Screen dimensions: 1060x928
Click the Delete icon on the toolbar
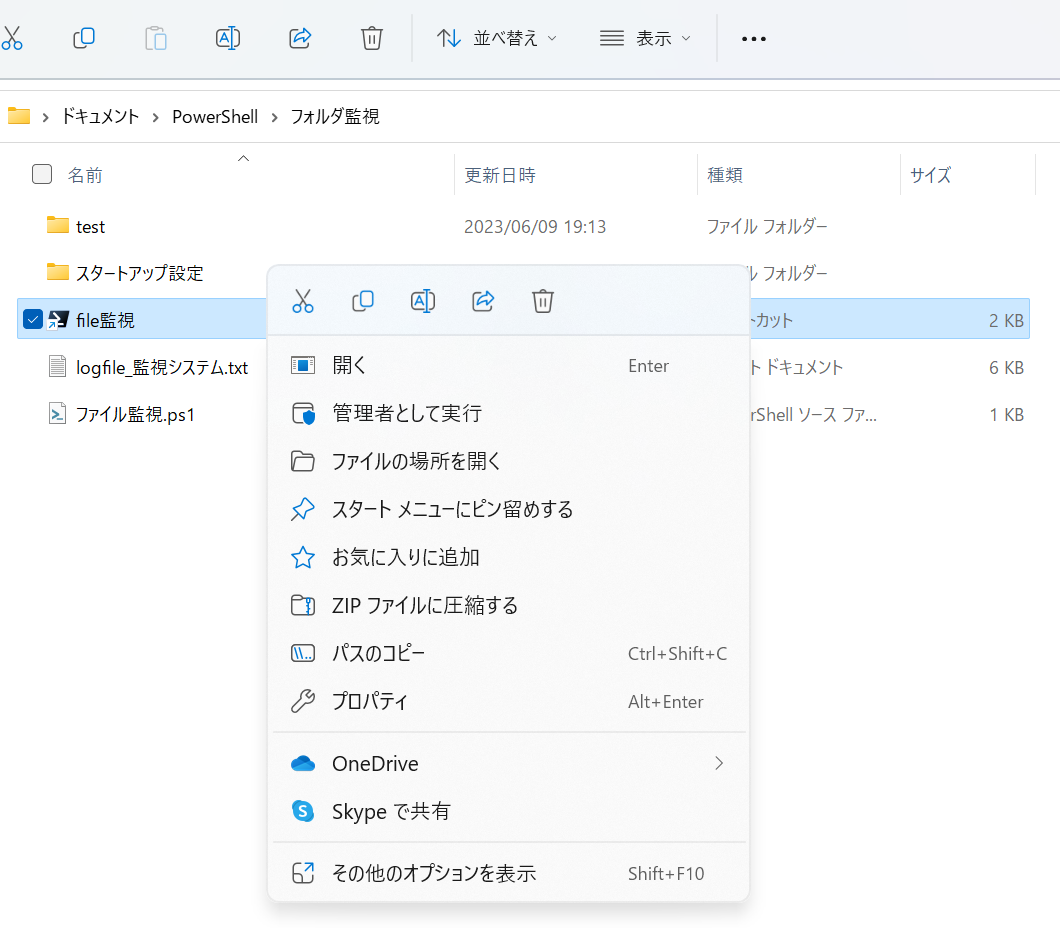(371, 38)
